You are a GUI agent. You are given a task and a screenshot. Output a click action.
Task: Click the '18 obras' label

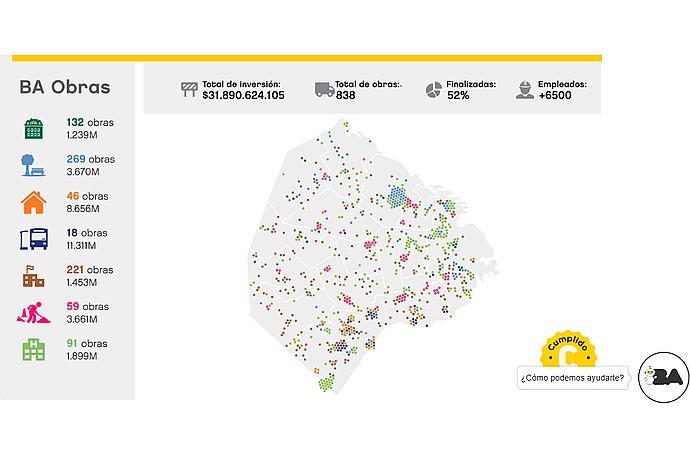coord(87,233)
